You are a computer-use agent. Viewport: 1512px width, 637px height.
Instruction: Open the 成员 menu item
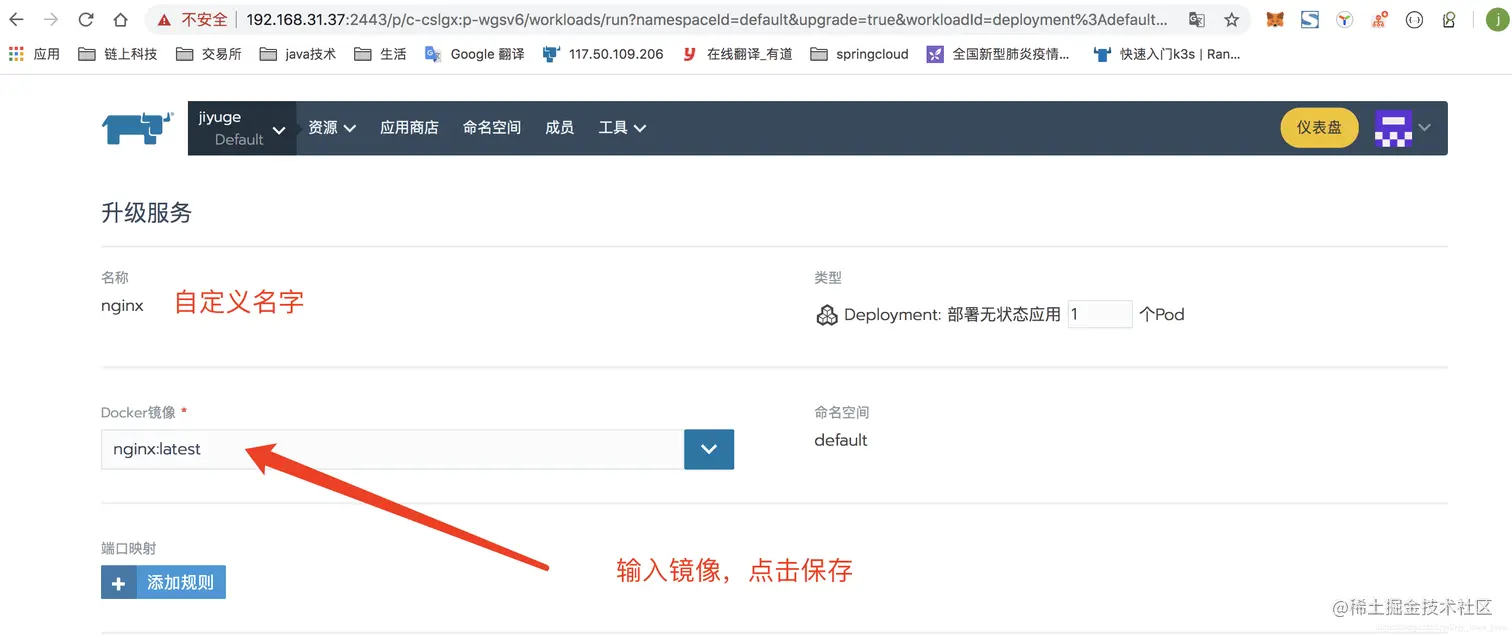[560, 128]
